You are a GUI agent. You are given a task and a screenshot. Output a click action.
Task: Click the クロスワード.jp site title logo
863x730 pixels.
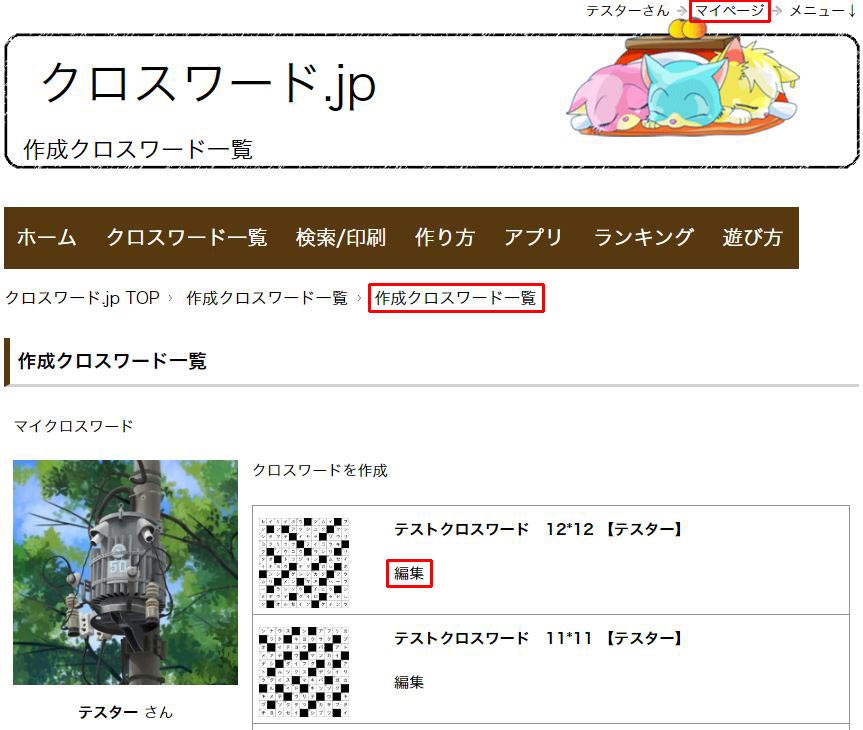pos(209,83)
